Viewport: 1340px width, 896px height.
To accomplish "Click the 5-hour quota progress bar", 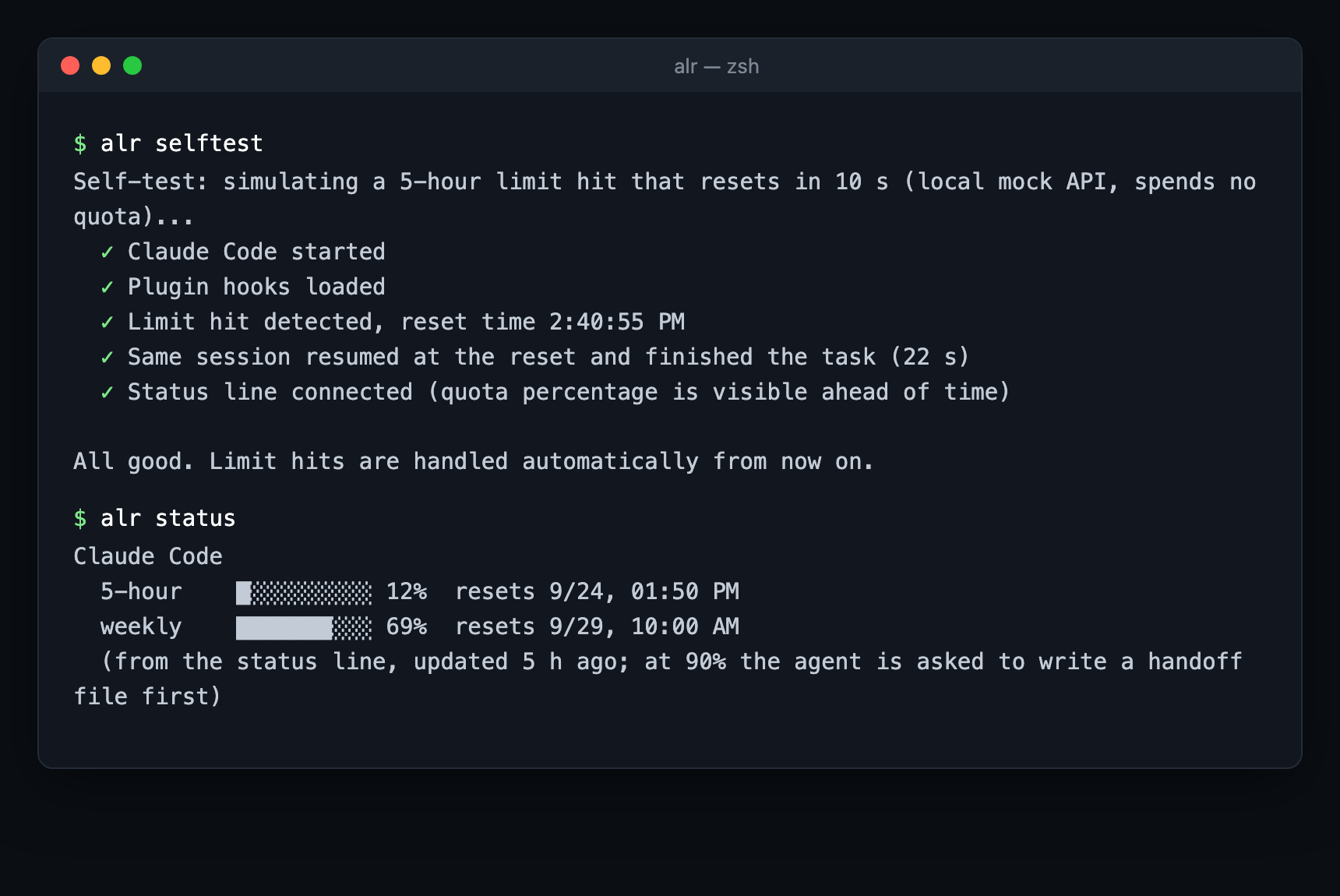I will 304,592.
